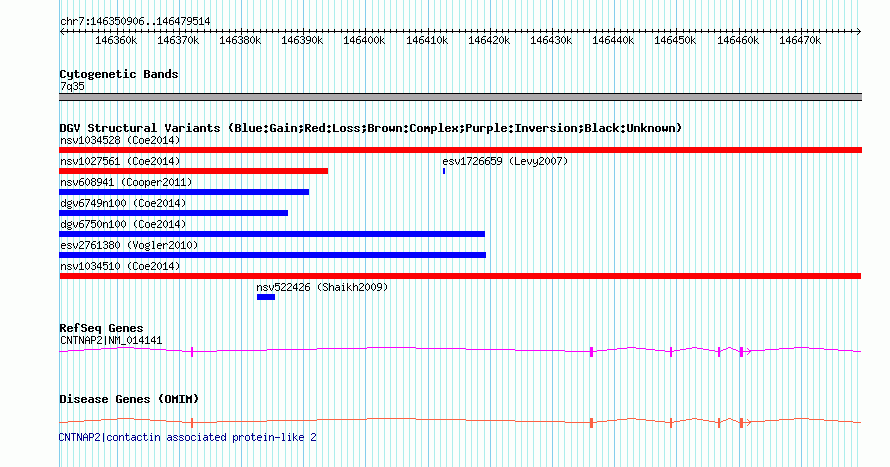Select the esv2761380 (Vogler2010) label
This screenshot has height=467, width=890.
(129, 246)
